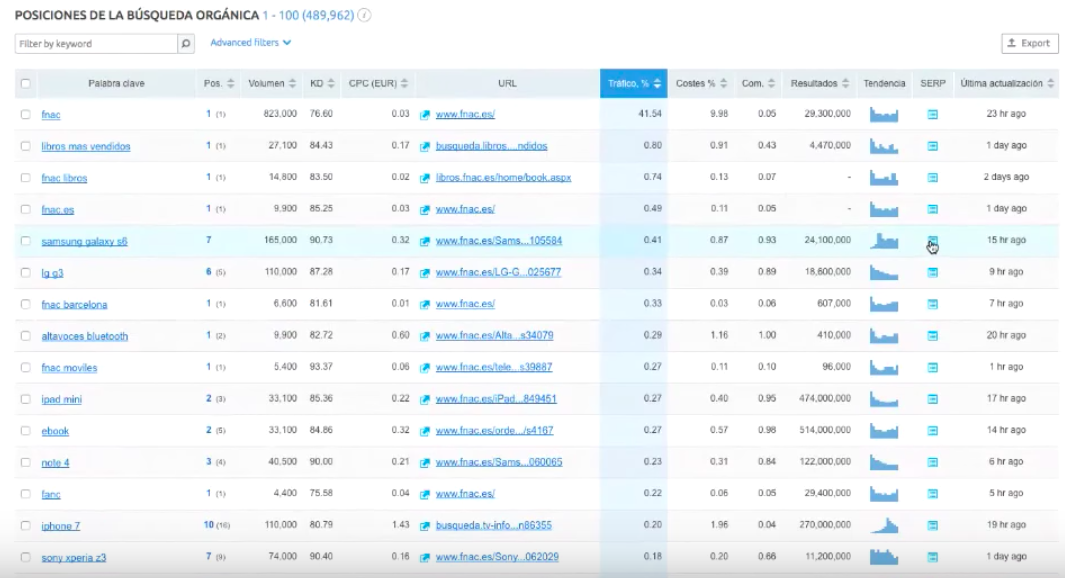Expand the Advanced filters dropdown
The image size is (1065, 578).
(x=251, y=43)
